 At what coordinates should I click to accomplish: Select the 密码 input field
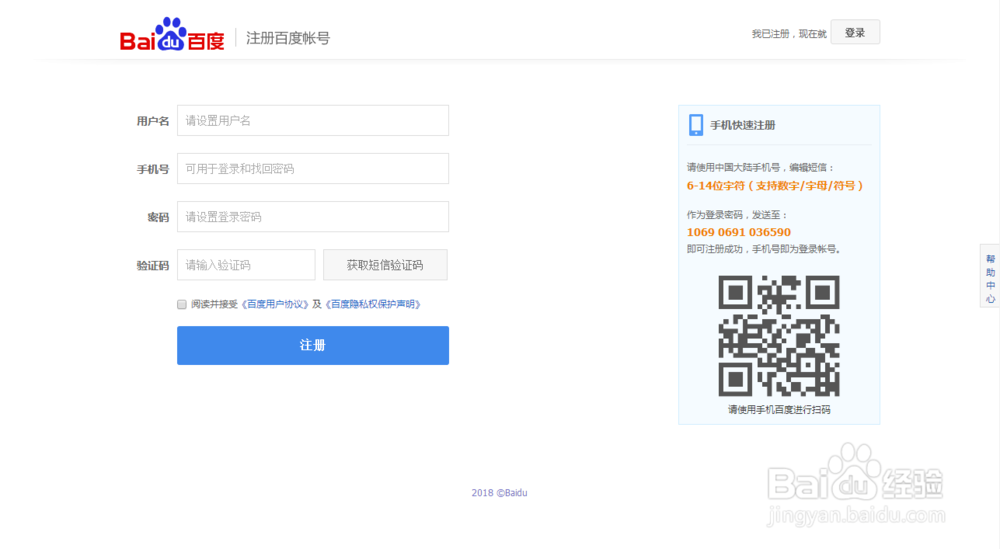tap(313, 217)
